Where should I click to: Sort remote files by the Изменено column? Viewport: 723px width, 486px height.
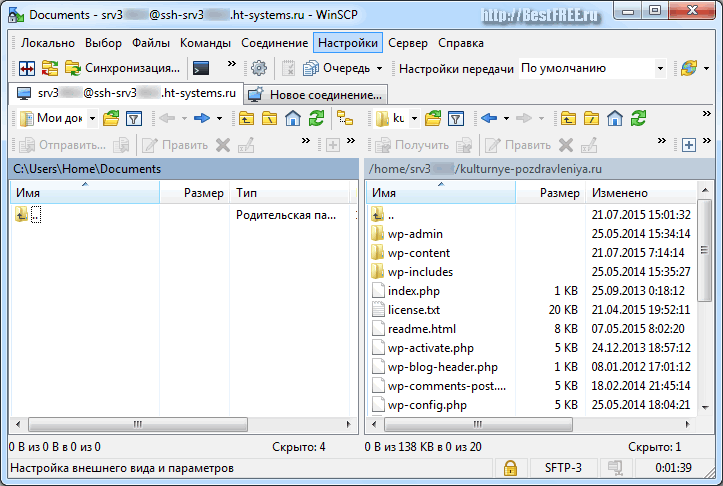[640, 193]
